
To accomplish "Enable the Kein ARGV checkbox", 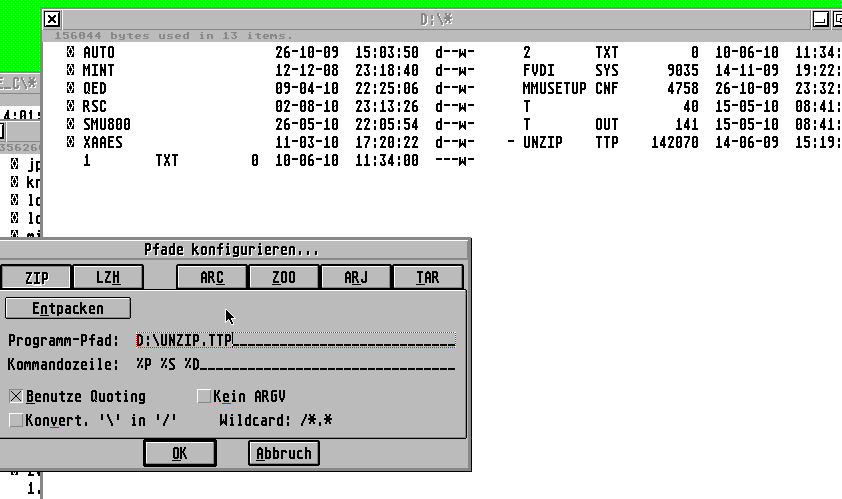I will 204,397.
